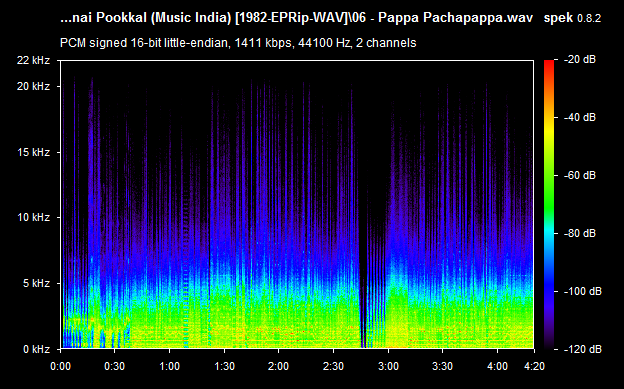This screenshot has width=624, height=389.
Task: Click the '10 kHz' frequency axis label
Action: point(33,217)
